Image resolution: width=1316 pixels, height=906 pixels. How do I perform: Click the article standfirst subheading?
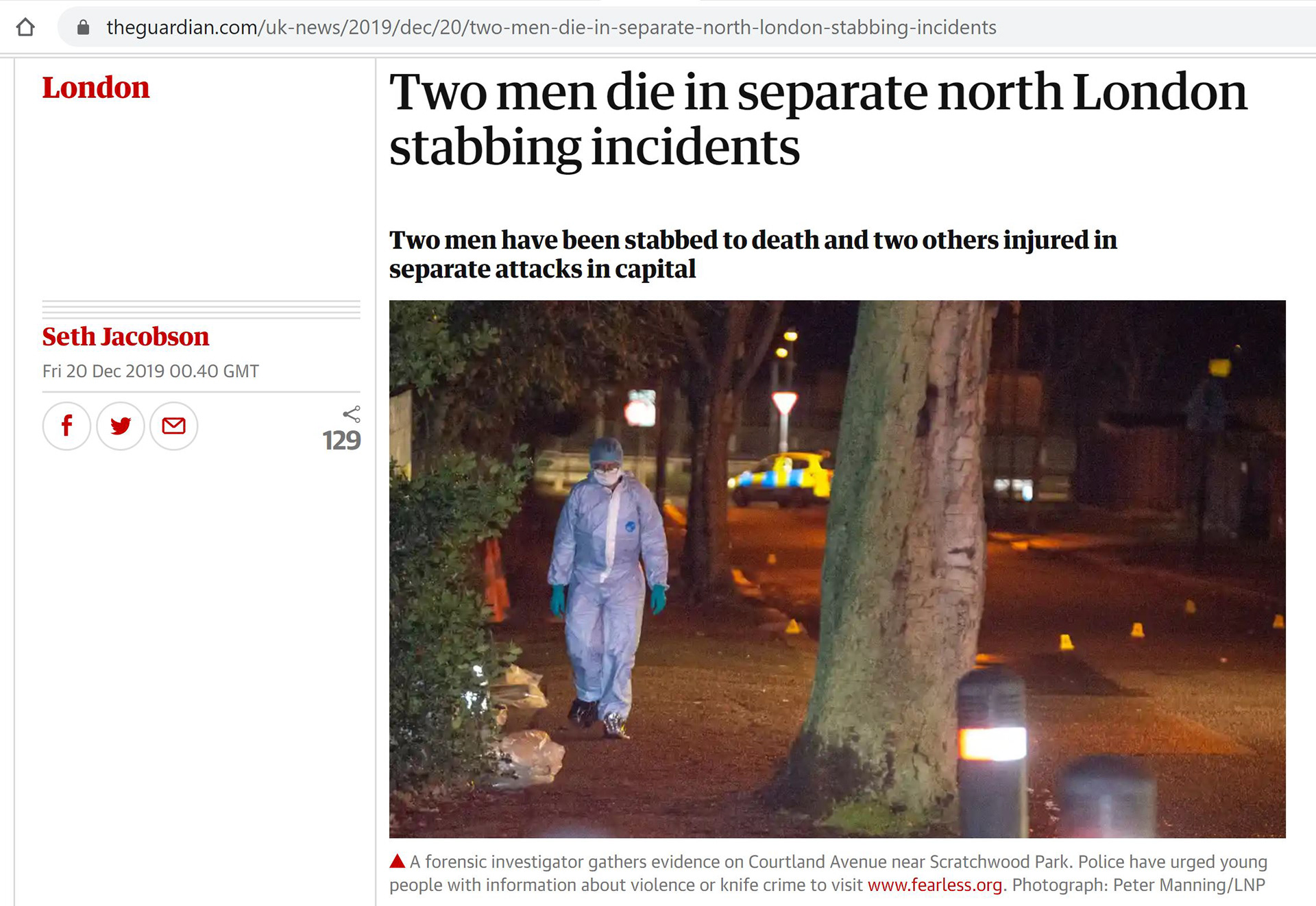(753, 254)
